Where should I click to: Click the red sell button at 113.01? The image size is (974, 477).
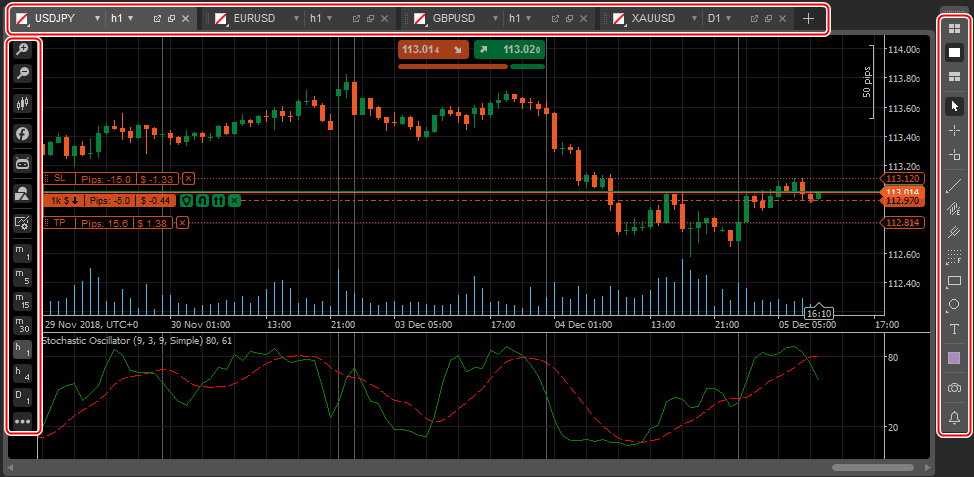tap(433, 49)
